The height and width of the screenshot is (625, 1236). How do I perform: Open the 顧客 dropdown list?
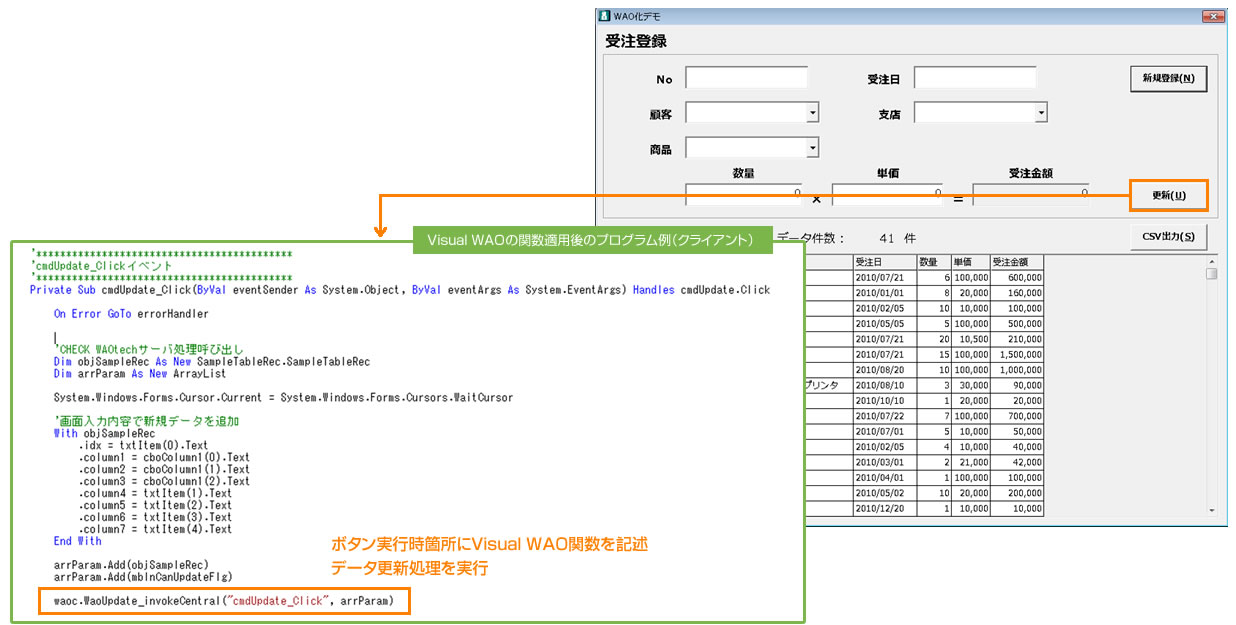click(x=813, y=113)
